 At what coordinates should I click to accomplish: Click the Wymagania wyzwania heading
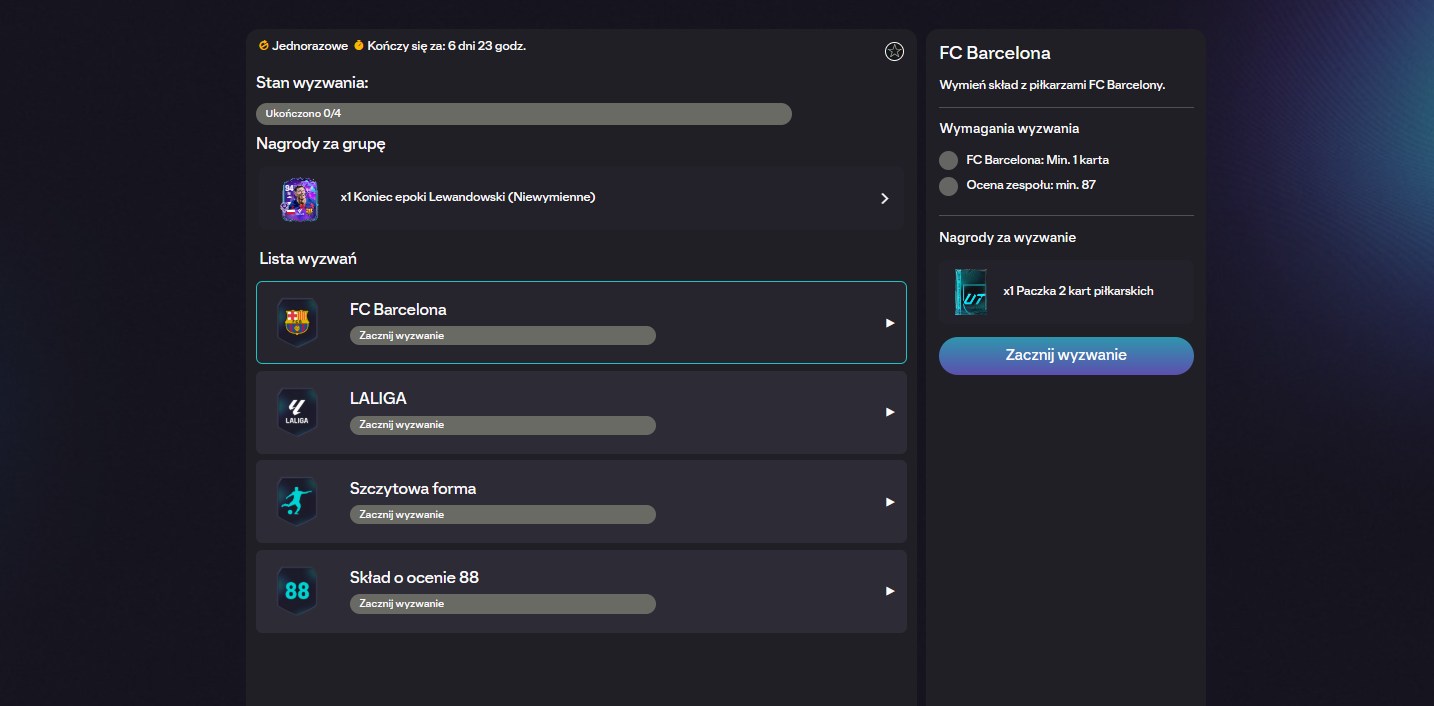click(x=1009, y=128)
